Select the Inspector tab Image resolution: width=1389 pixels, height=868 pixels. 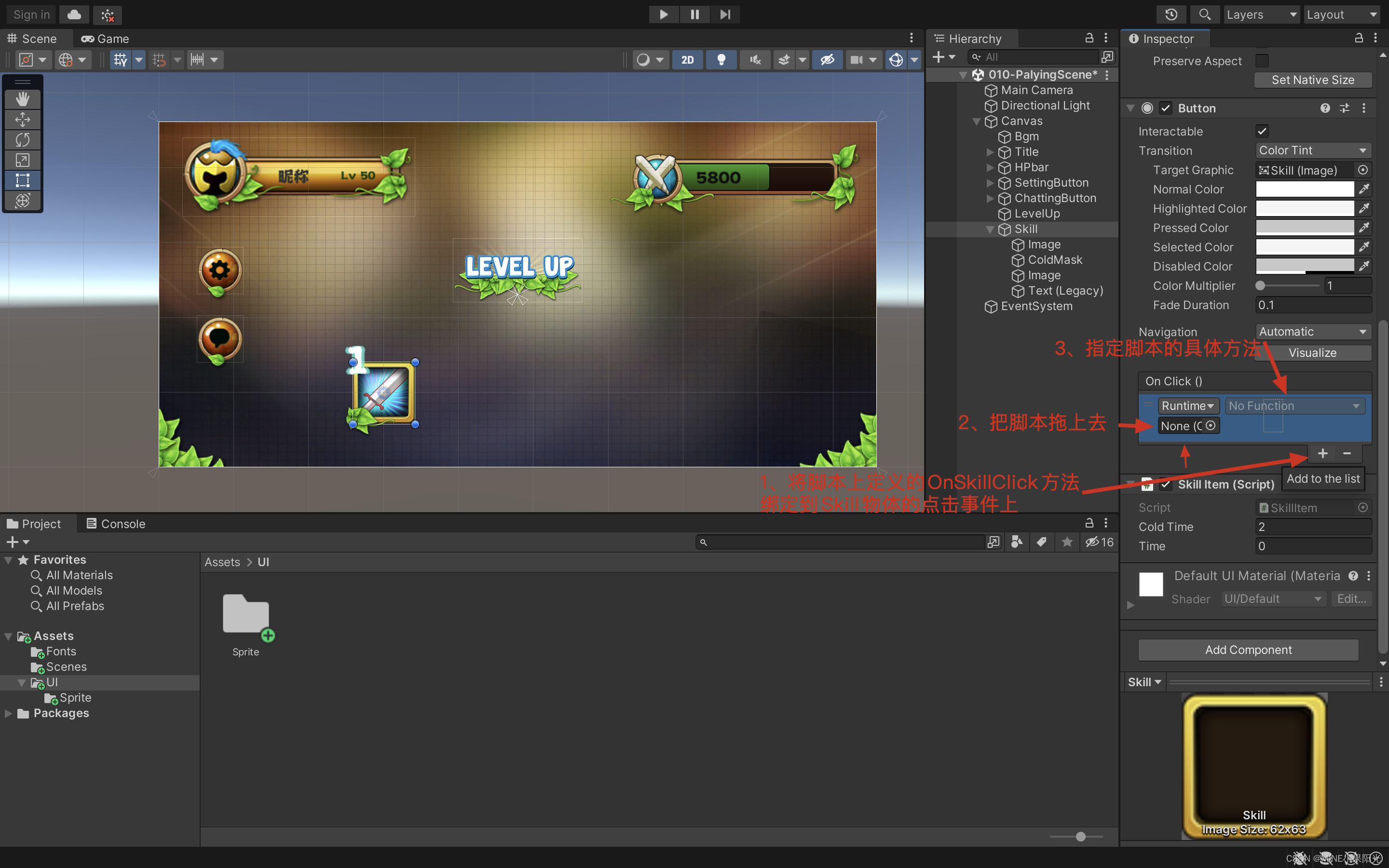(1162, 39)
